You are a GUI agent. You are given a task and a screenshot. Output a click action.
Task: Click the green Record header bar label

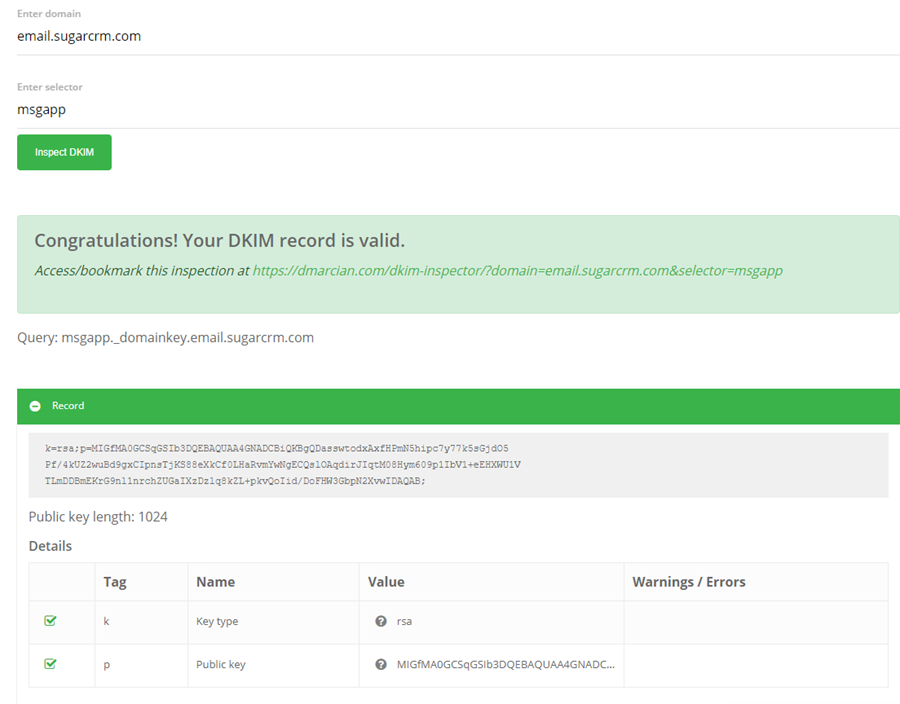68,406
